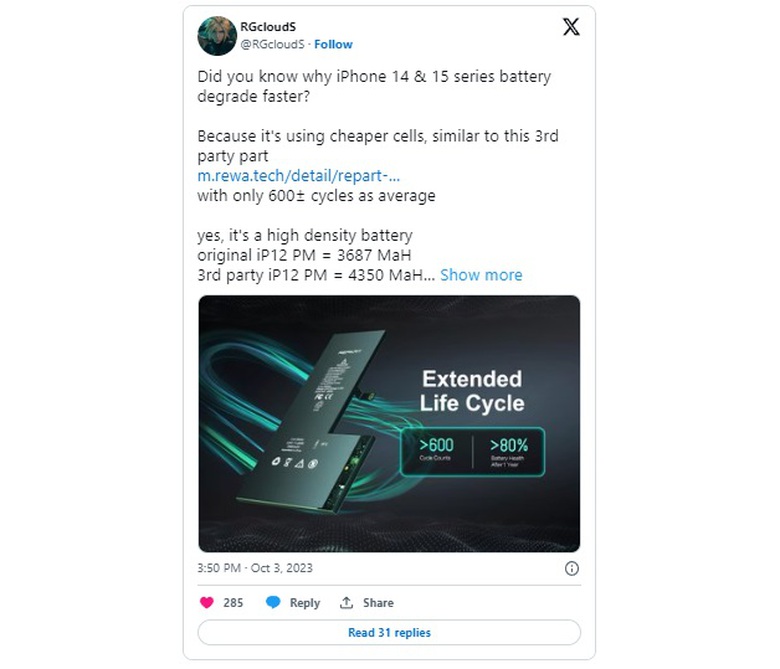Click the share upload arrow icon
Image resolution: width=780 pixels, height=669 pixels.
pyautogui.click(x=346, y=602)
